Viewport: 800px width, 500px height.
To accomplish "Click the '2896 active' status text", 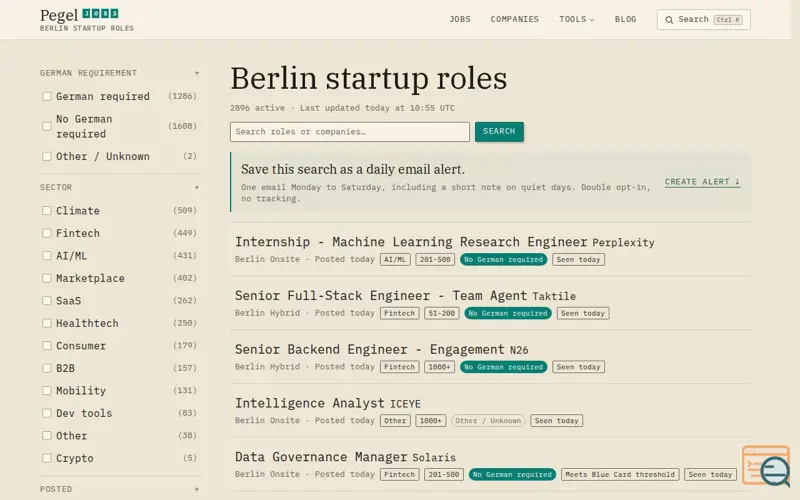I will click(x=257, y=108).
